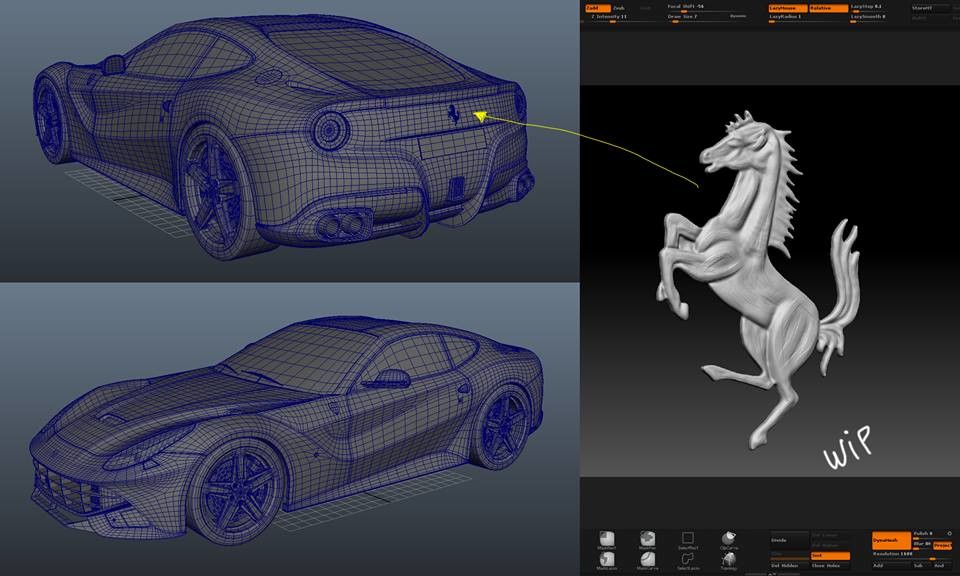This screenshot has height=576, width=960.
Task: Click the Dynamic draw size button
Action: click(x=738, y=17)
